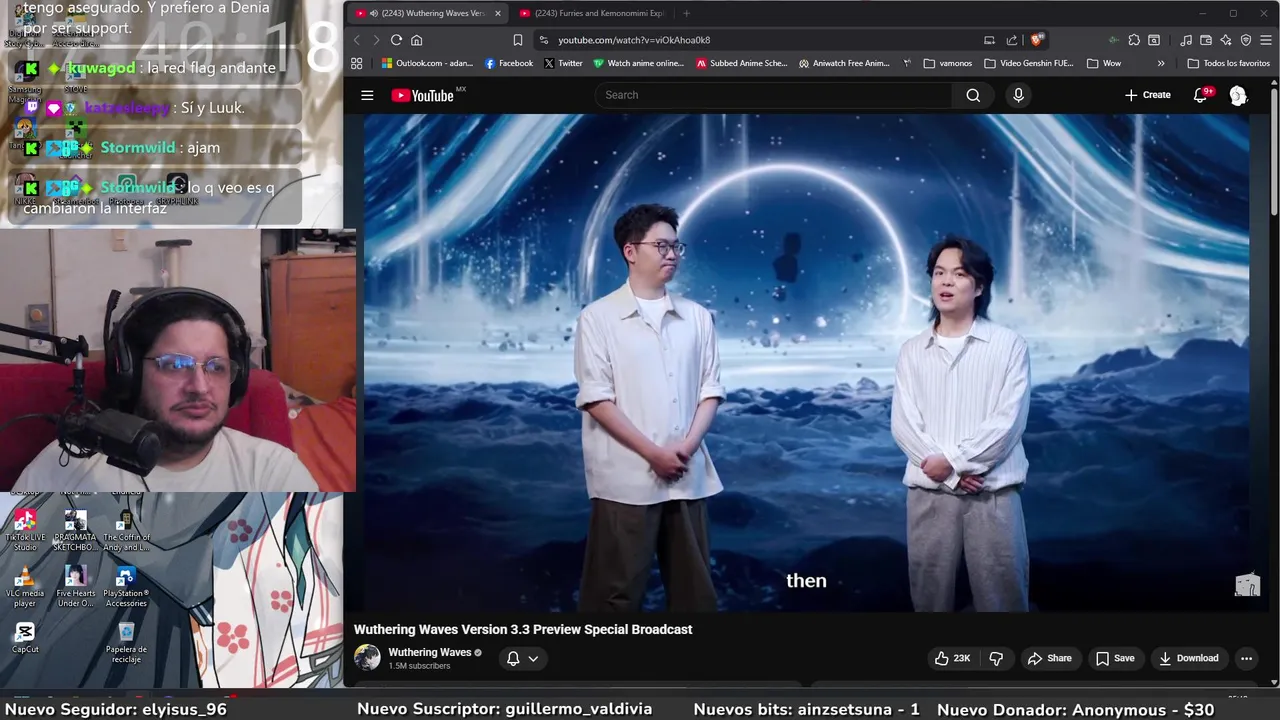This screenshot has width=1280, height=720.
Task: Open Wuthering Waves channel name link
Action: [x=429, y=652]
